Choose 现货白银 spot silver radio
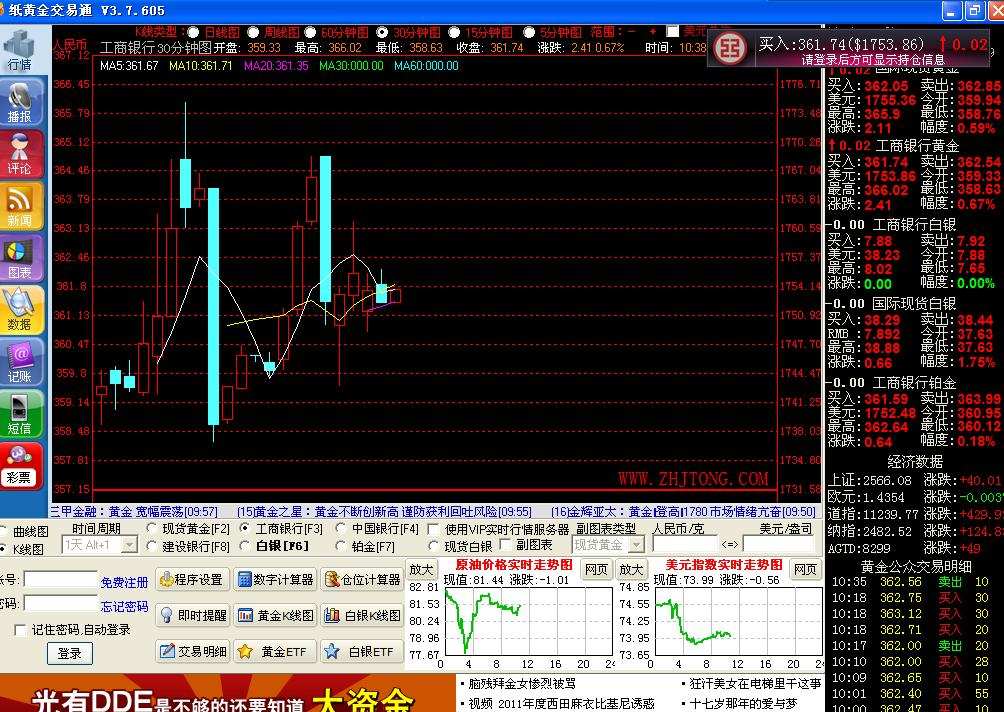 433,546
